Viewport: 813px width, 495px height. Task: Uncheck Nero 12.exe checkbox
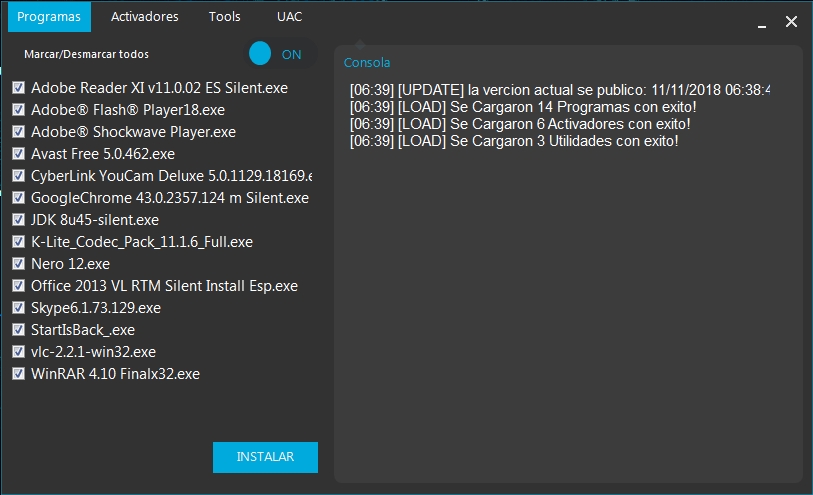pos(19,264)
